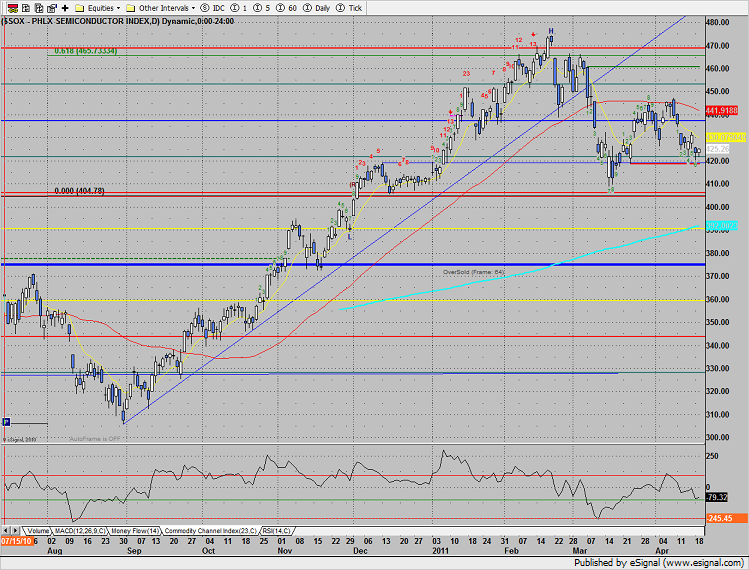Click the right tab scroll arrow
The image size is (749, 570).
tap(15, 531)
